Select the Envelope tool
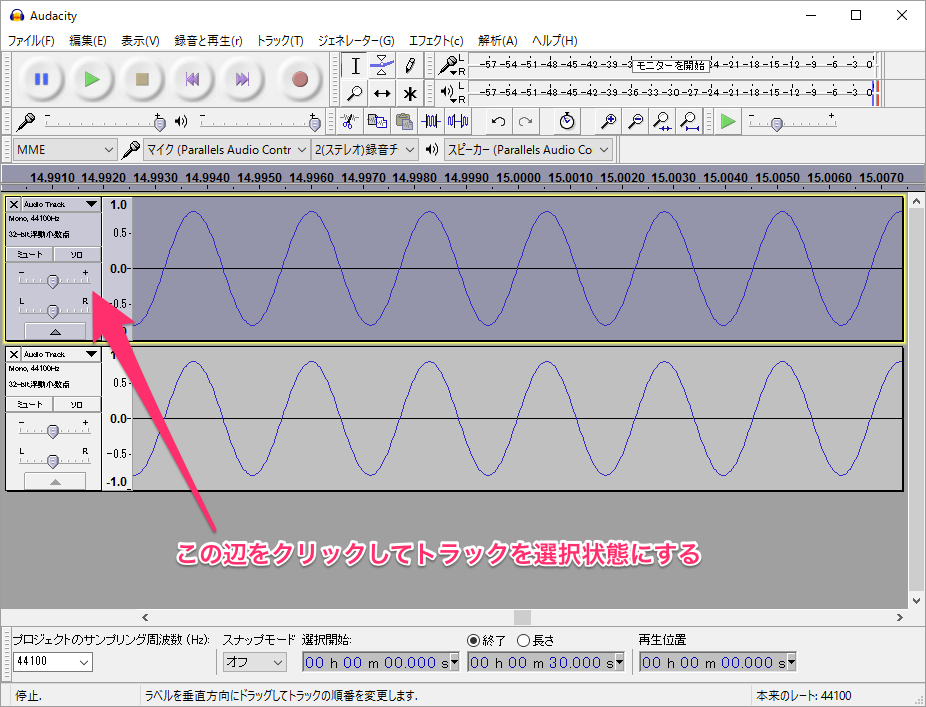Screen dimensions: 926x707 382,66
